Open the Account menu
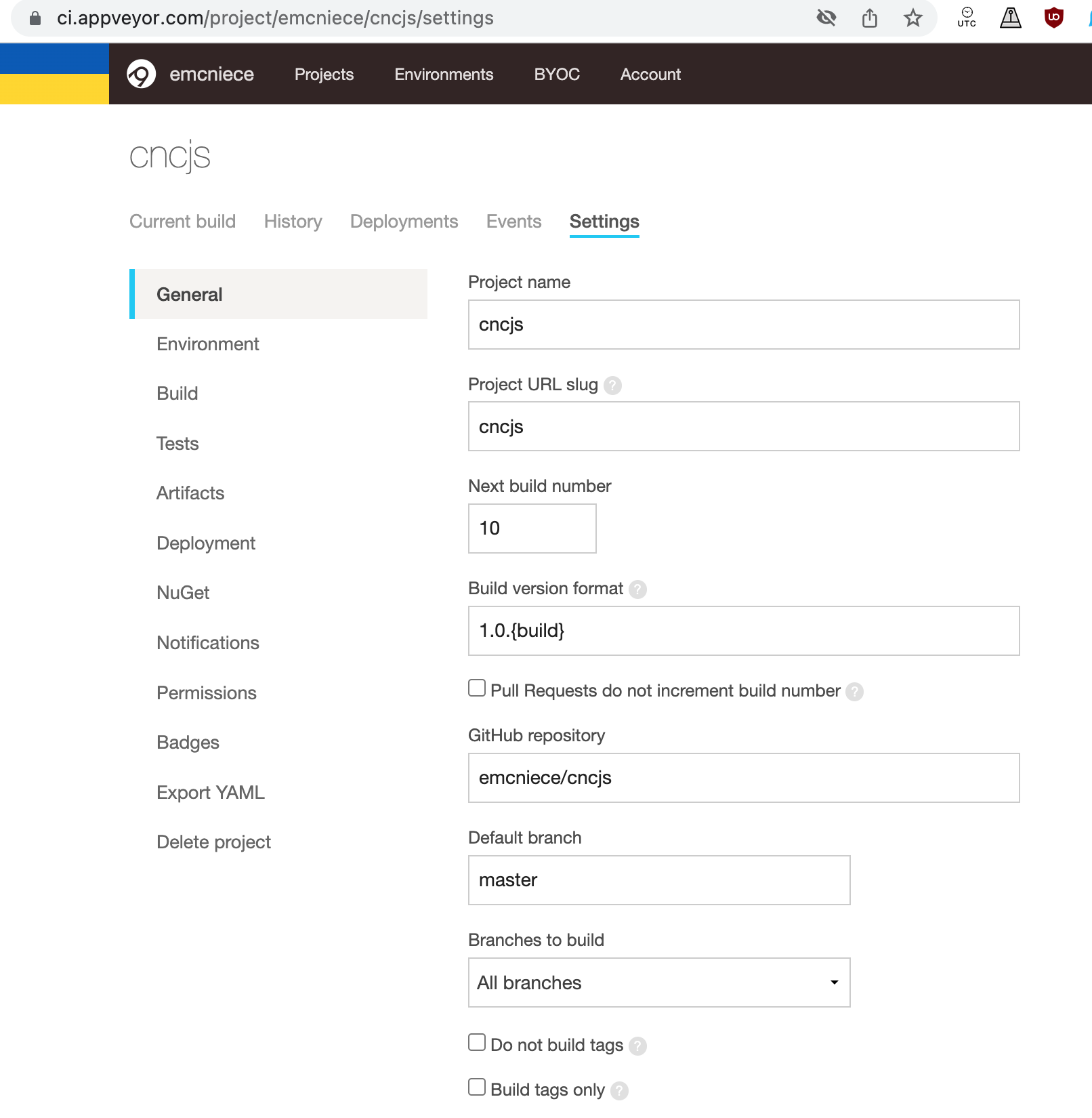The height and width of the screenshot is (1118, 1092). coord(650,75)
